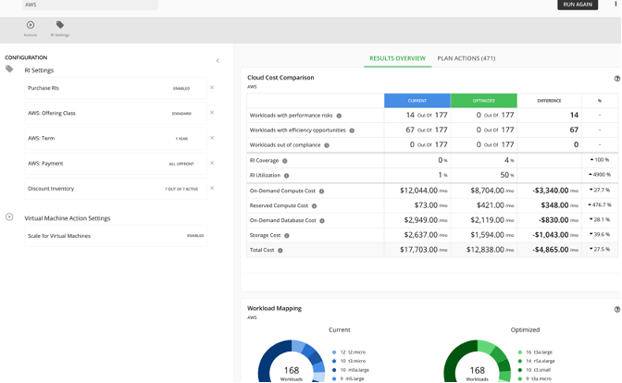Remove the Purchase RIs setting
Image resolution: width=622 pixels, height=383 pixels.
click(x=212, y=88)
